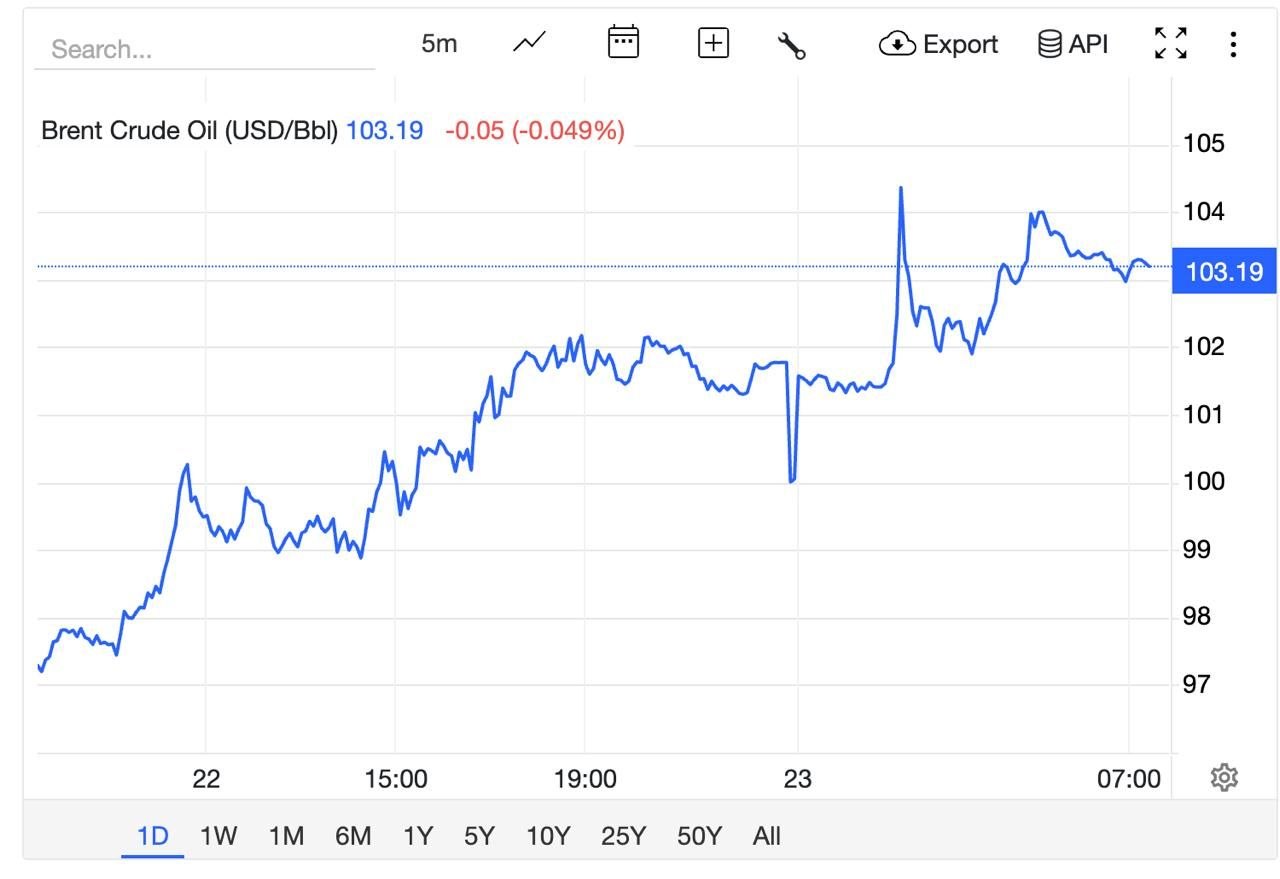Click the Export cloud download button
The width and height of the screenshot is (1280, 879).
(938, 44)
